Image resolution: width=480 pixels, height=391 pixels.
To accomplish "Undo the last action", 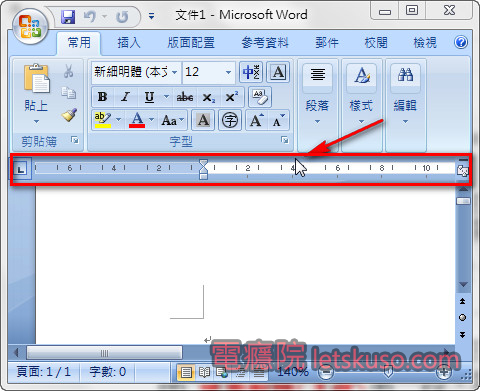I will [90, 16].
